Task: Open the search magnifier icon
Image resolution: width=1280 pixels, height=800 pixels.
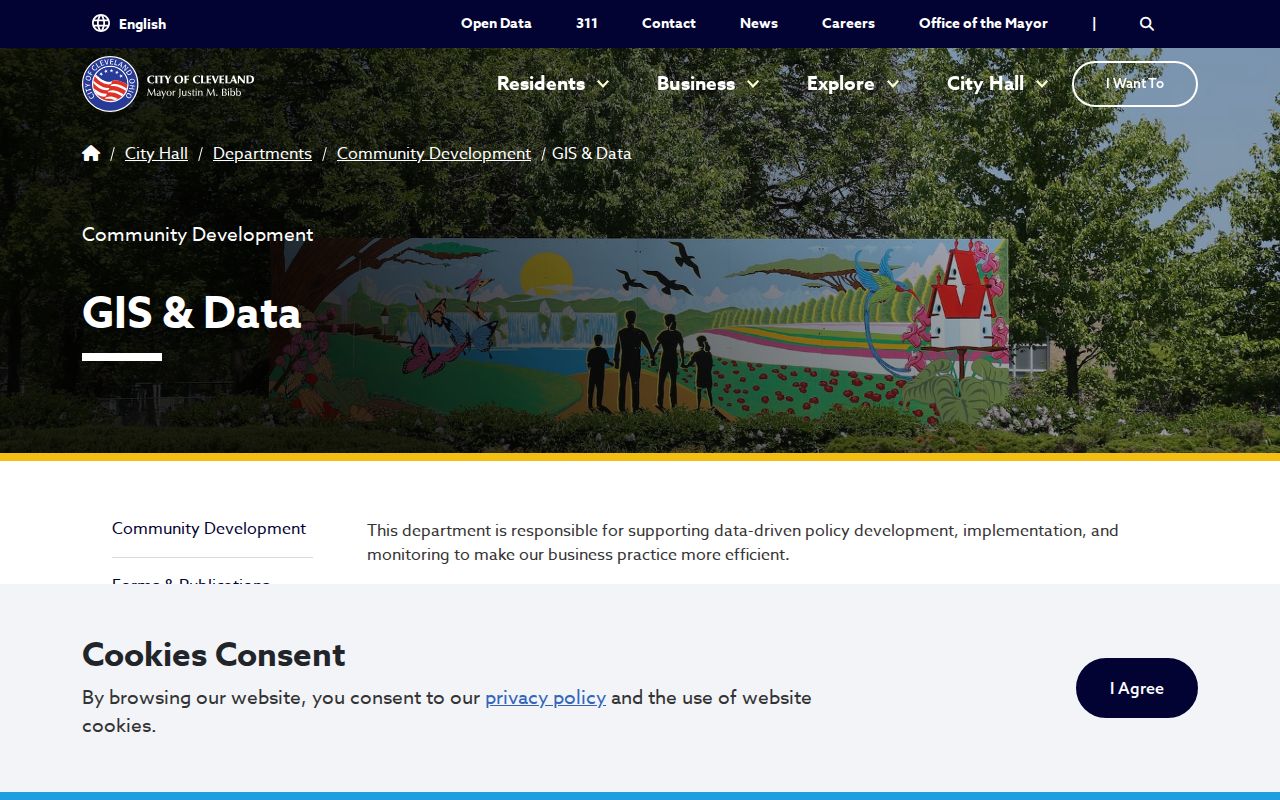Action: [1147, 23]
